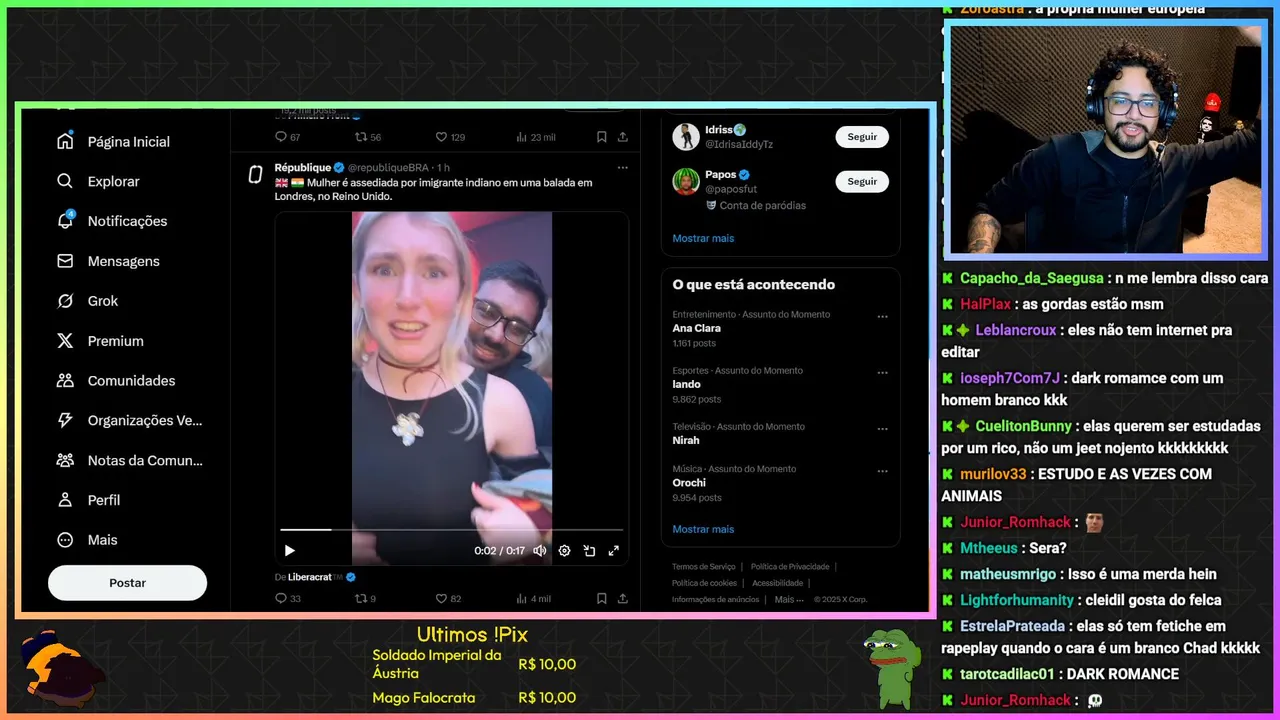Open Perfil person icon

(65, 500)
